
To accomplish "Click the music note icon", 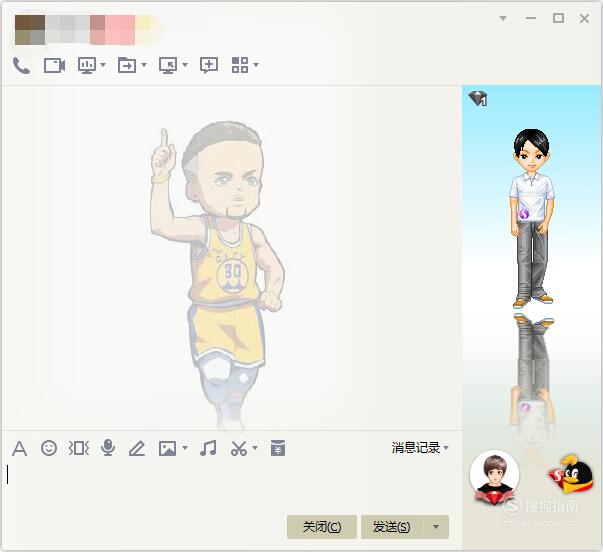I will pyautogui.click(x=208, y=448).
